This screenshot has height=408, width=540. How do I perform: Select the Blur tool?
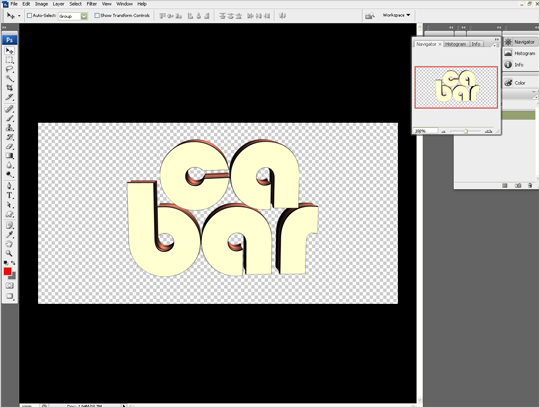coord(10,165)
